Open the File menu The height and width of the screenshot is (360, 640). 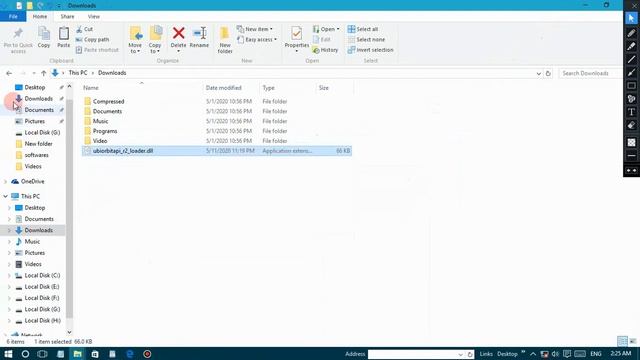13,16
